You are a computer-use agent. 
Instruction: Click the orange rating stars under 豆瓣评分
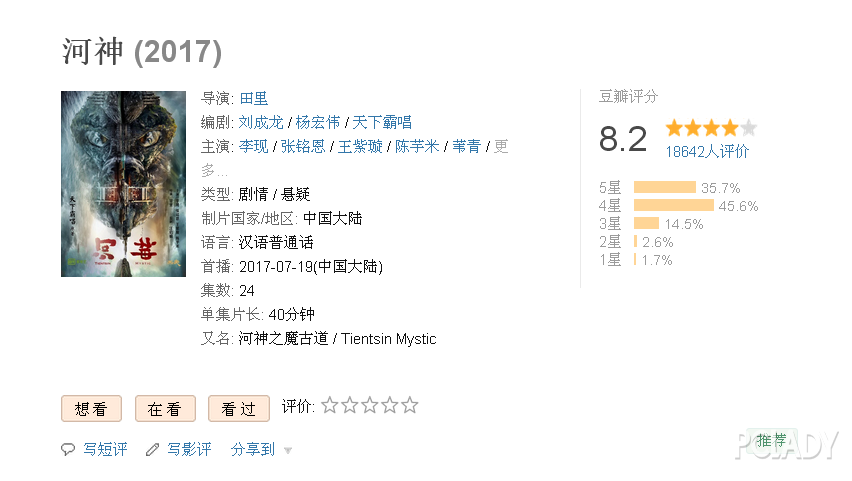tap(711, 128)
